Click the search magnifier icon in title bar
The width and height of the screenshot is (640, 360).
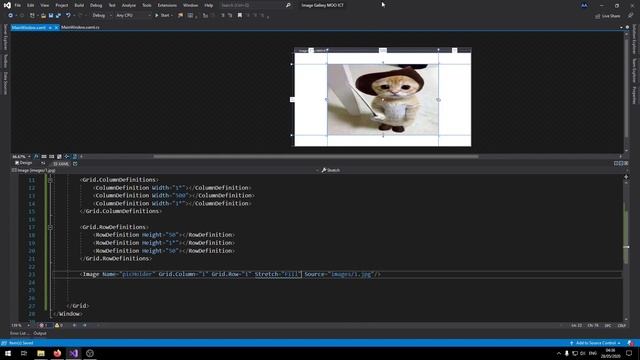[288, 5]
